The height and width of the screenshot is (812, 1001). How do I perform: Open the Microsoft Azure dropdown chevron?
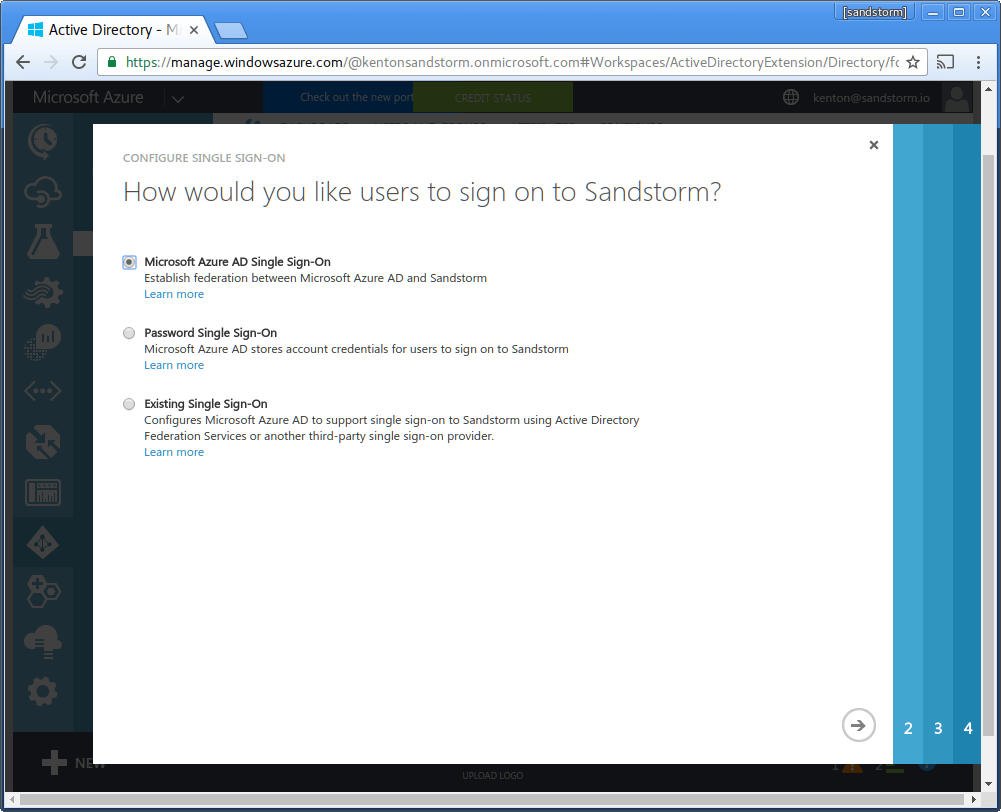tap(178, 98)
